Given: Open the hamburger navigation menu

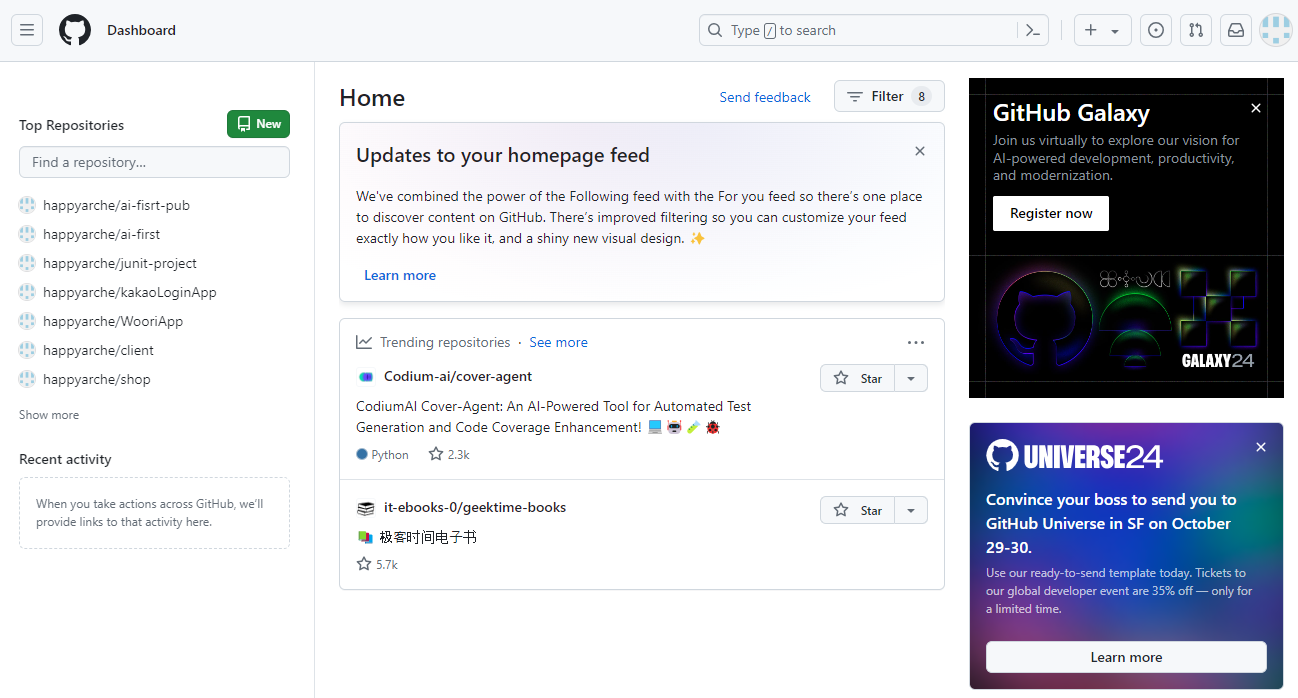Looking at the screenshot, I should pos(27,30).
